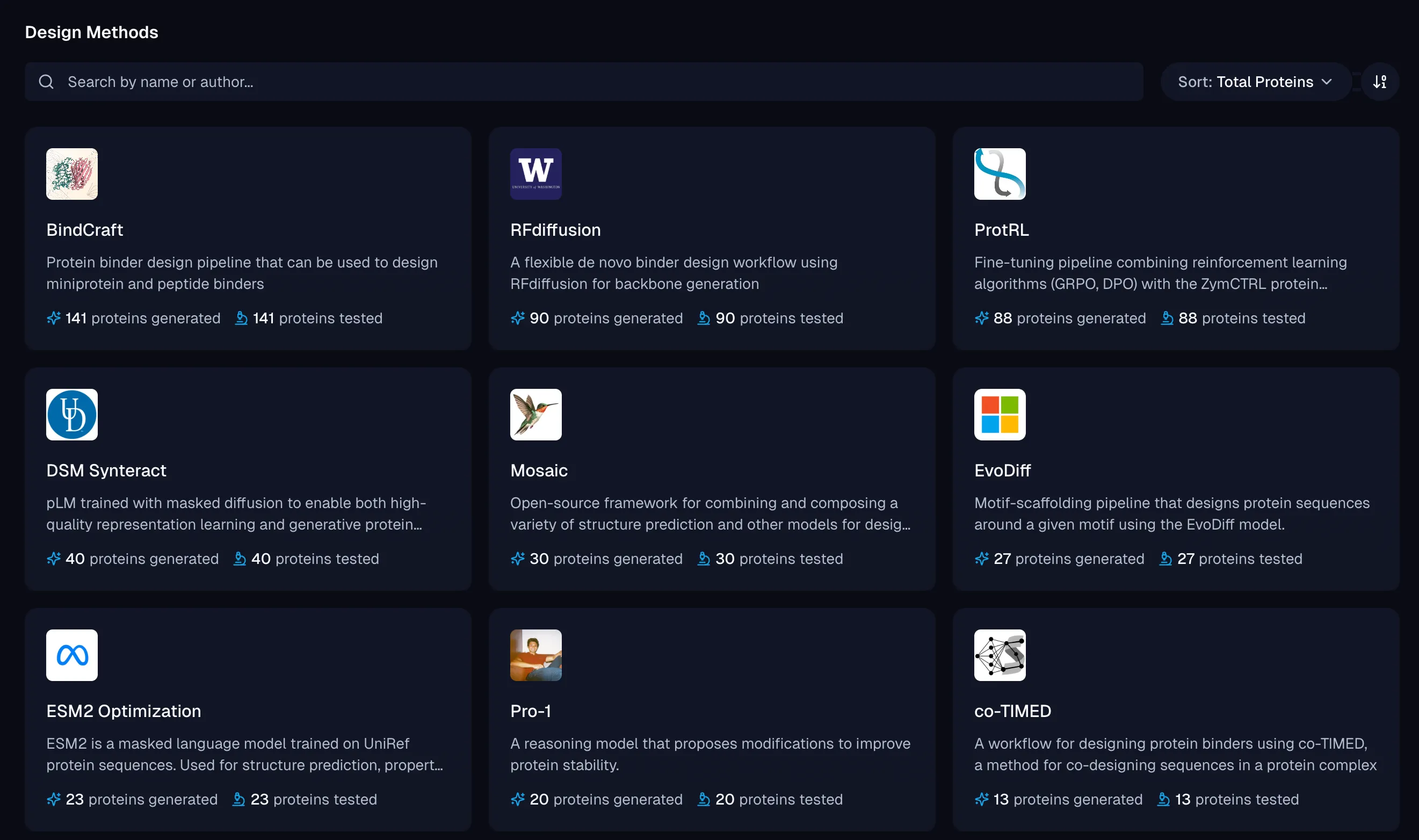Focus the search by name or author field
This screenshot has width=1419, height=840.
pyautogui.click(x=583, y=82)
